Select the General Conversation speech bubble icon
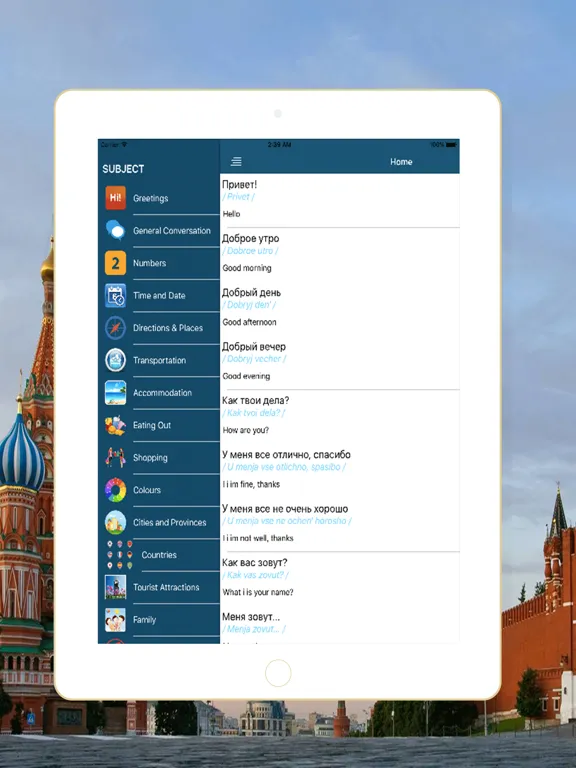Image resolution: width=576 pixels, height=768 pixels. [116, 230]
